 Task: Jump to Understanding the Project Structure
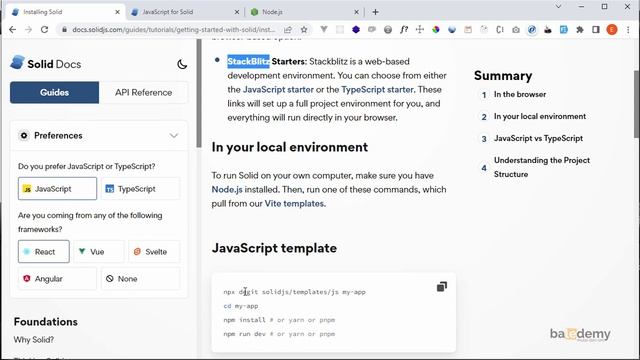pyautogui.click(x=542, y=167)
